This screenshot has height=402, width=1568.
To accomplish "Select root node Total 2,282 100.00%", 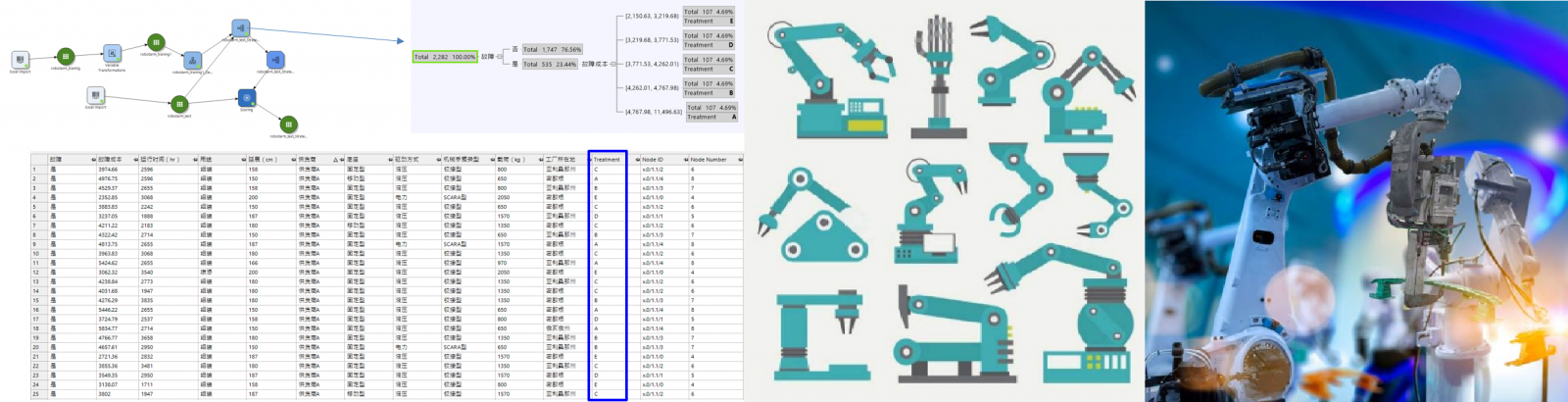I will tap(444, 57).
